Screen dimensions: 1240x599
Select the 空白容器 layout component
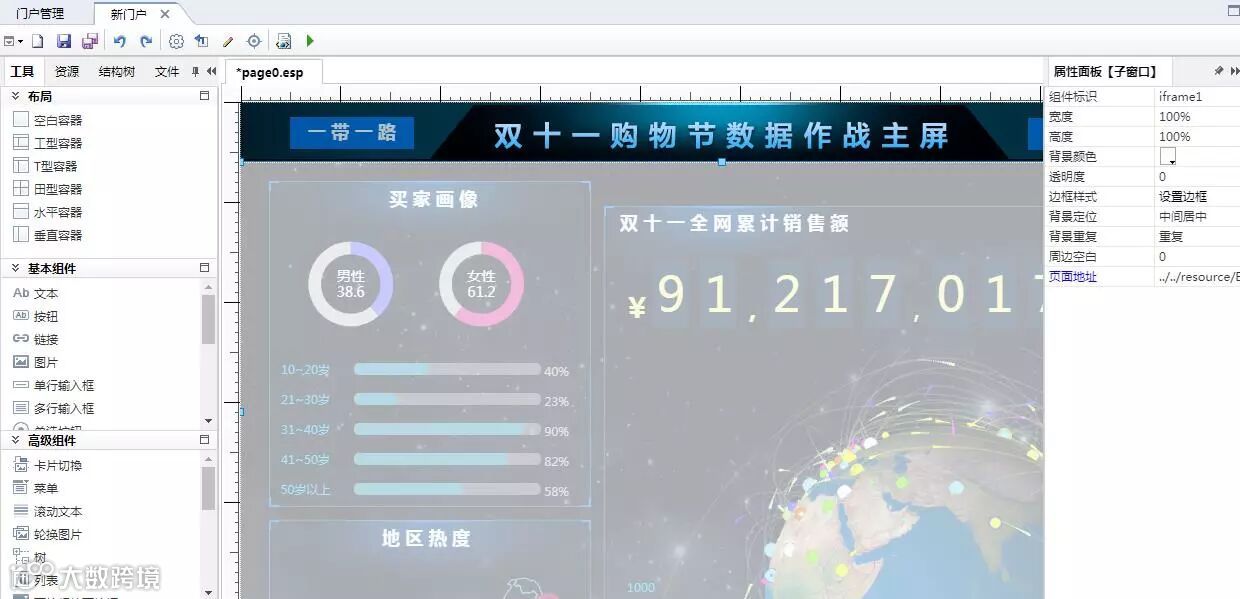[x=48, y=120]
